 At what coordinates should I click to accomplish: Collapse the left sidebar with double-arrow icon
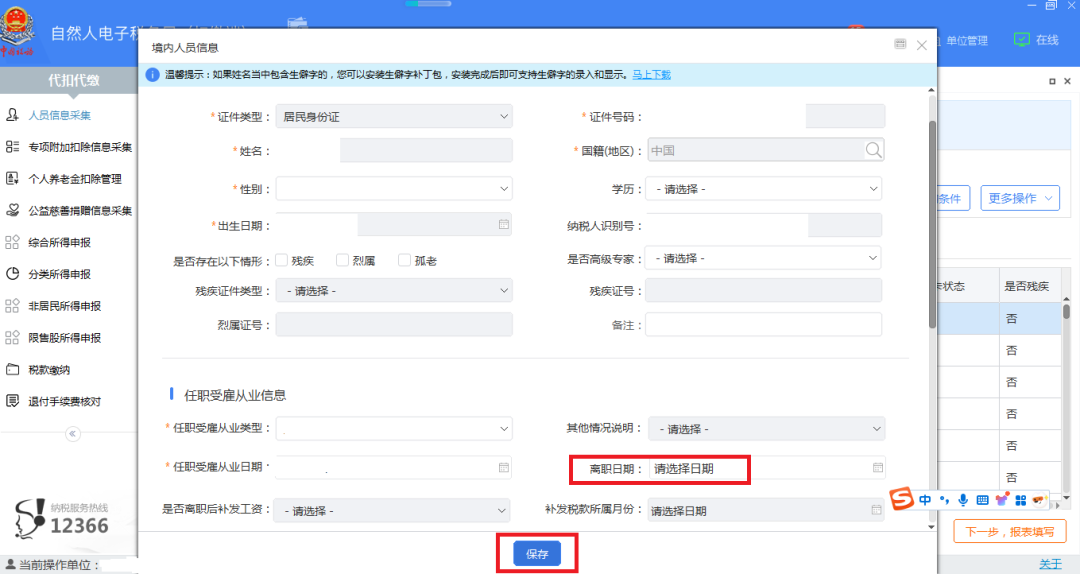pyautogui.click(x=72, y=434)
